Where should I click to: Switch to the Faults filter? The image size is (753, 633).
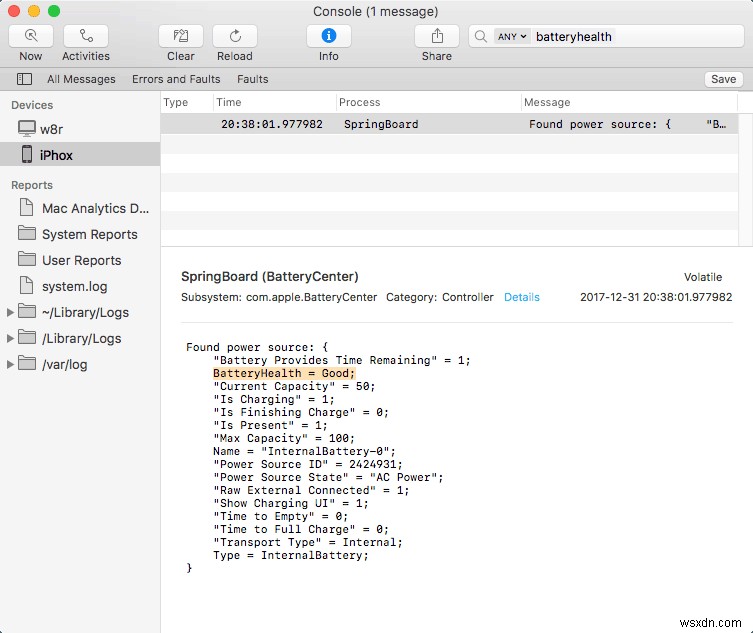252,79
